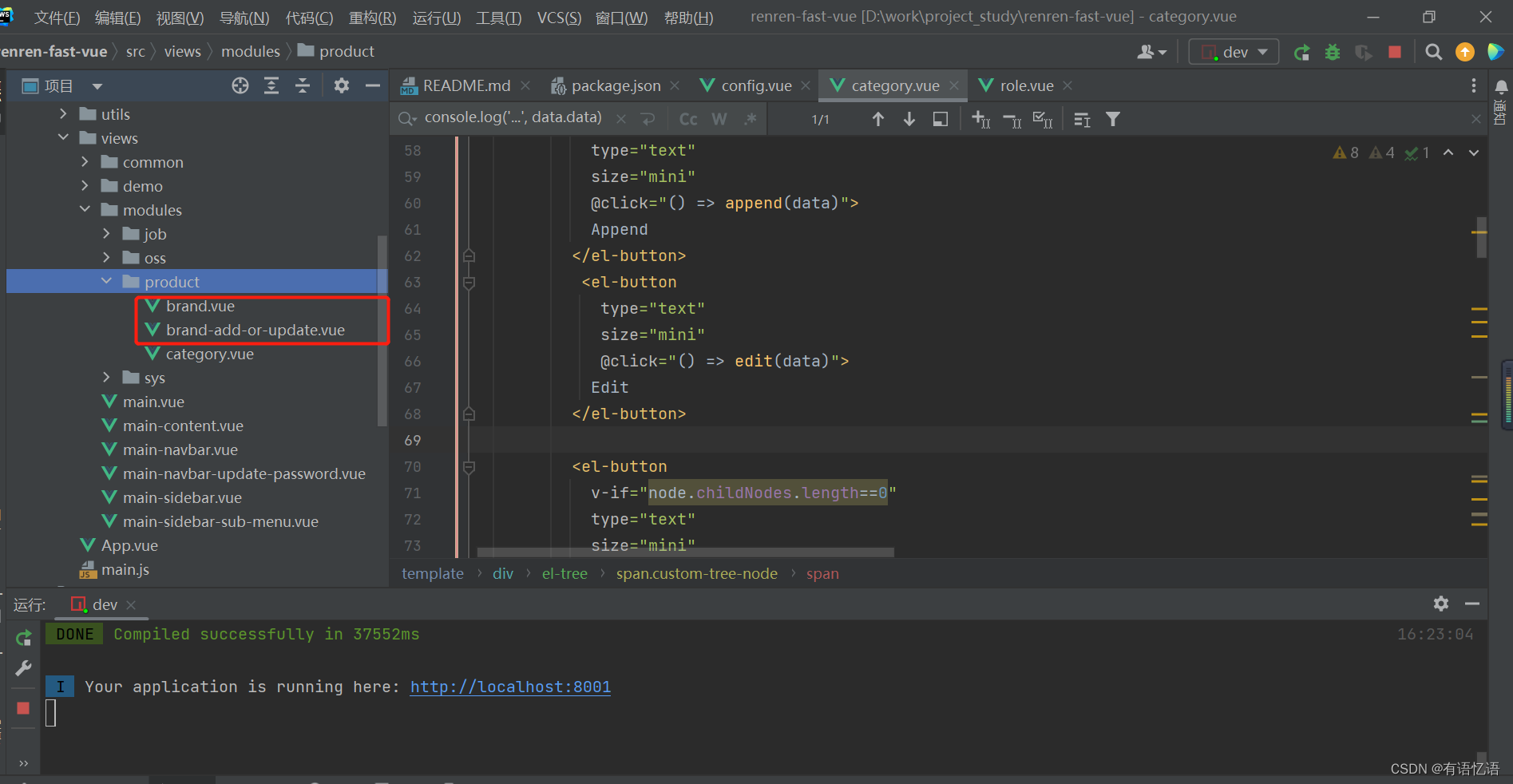1513x784 pixels.
Task: Click the orange update arrow icon
Action: [x=1465, y=52]
